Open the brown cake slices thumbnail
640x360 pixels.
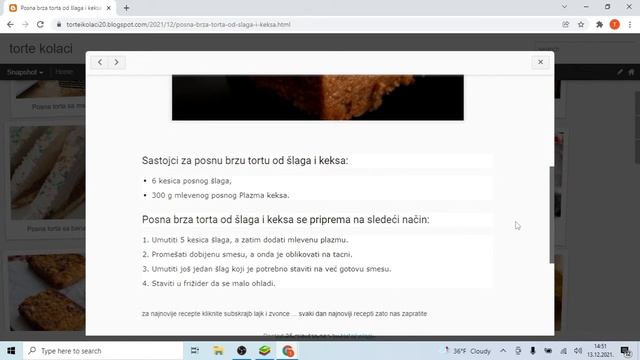coord(47,292)
